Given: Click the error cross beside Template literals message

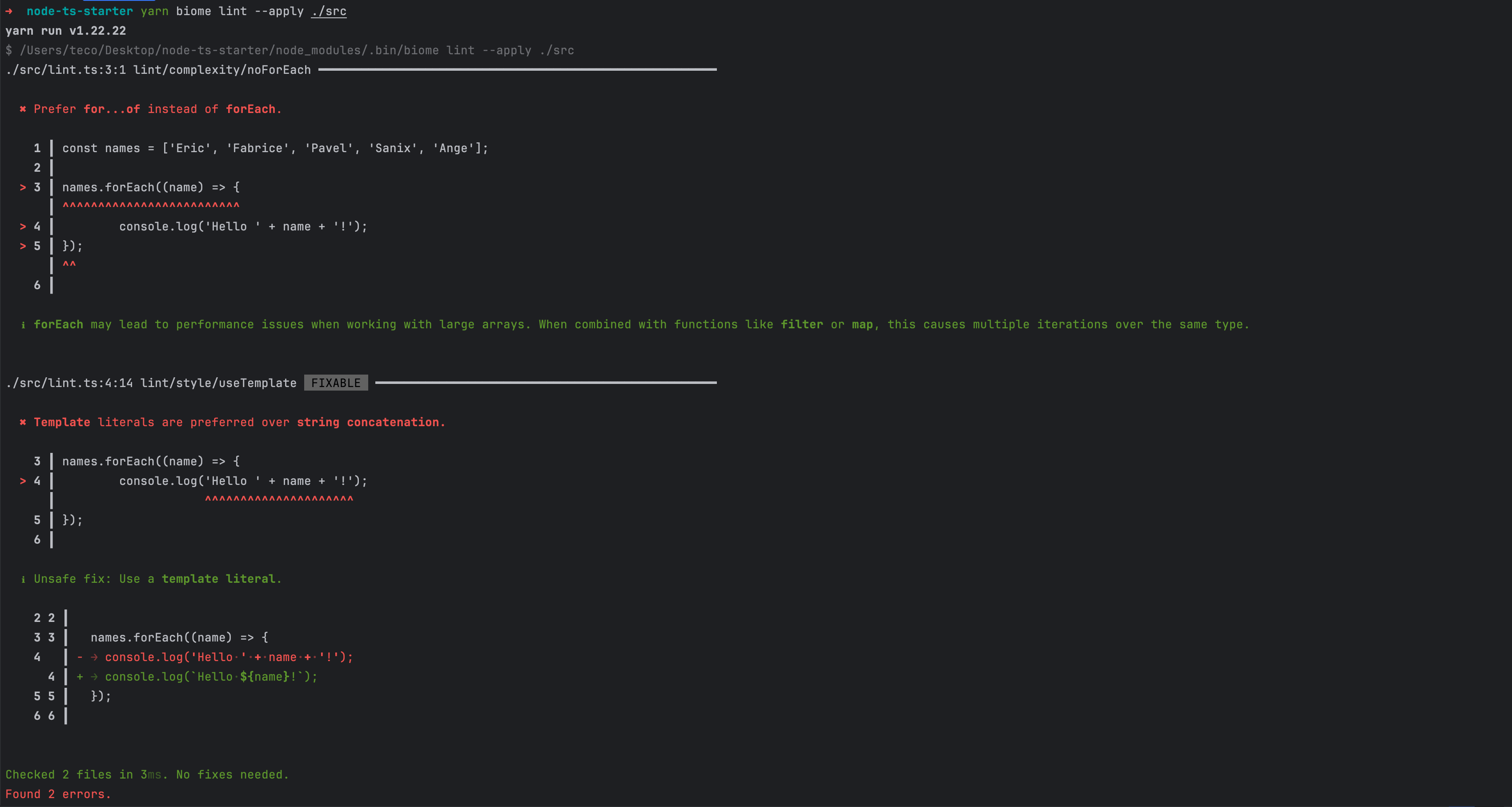Looking at the screenshot, I should pos(22,422).
